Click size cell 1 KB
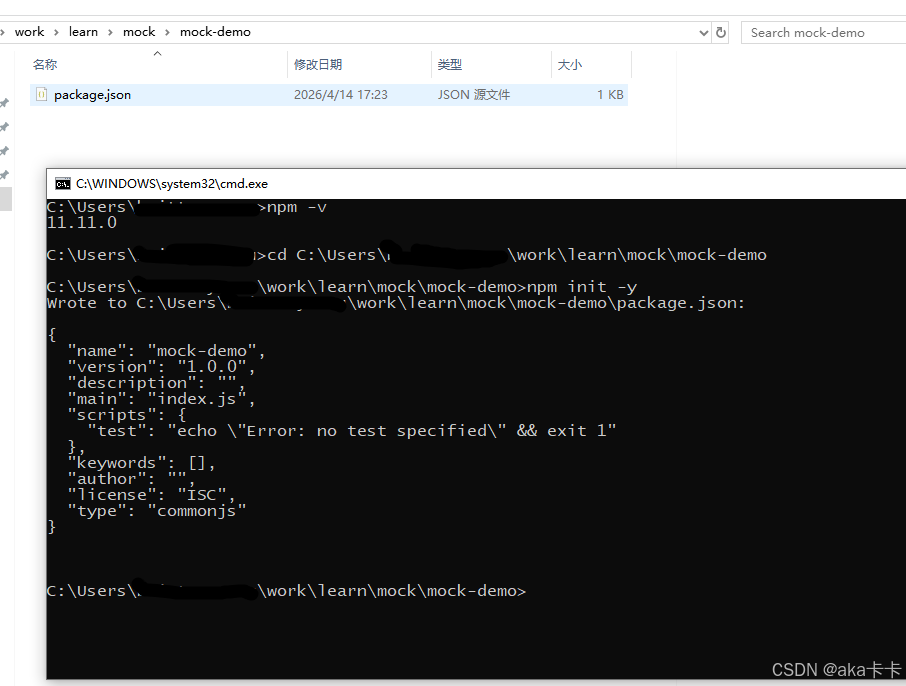The height and width of the screenshot is (686, 906). [610, 95]
